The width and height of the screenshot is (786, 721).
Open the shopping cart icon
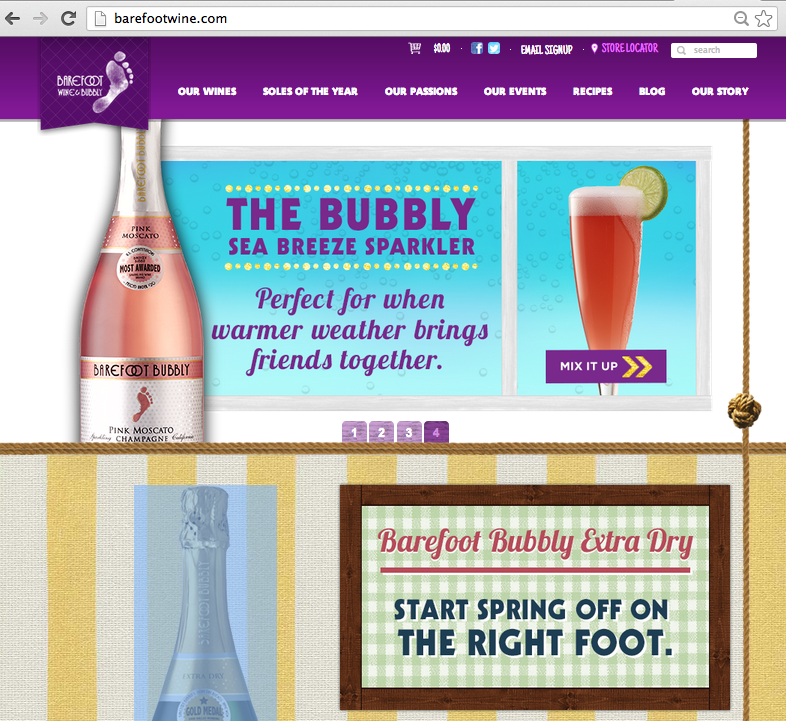(x=415, y=48)
